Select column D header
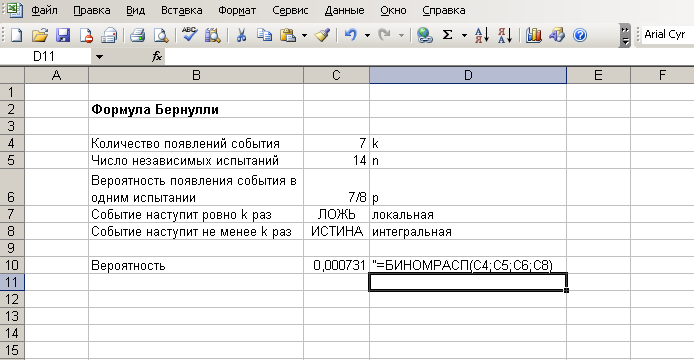Viewport: 694px width, 360px height. pos(468,75)
